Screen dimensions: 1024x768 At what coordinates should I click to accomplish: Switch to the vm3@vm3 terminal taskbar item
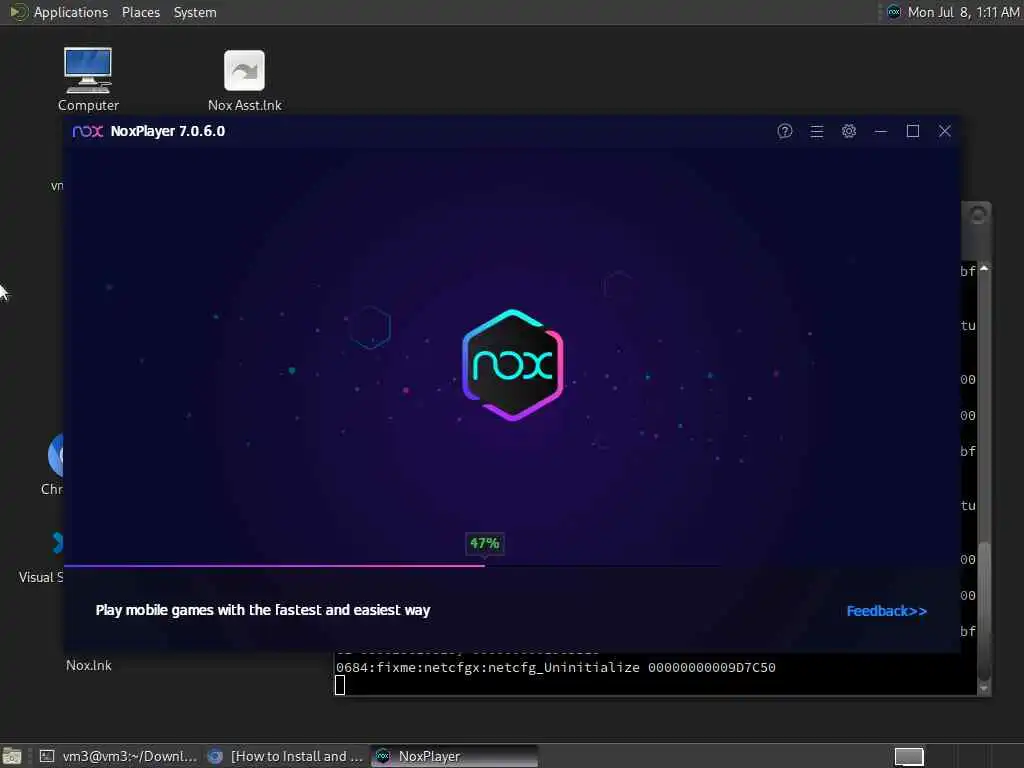(118, 756)
